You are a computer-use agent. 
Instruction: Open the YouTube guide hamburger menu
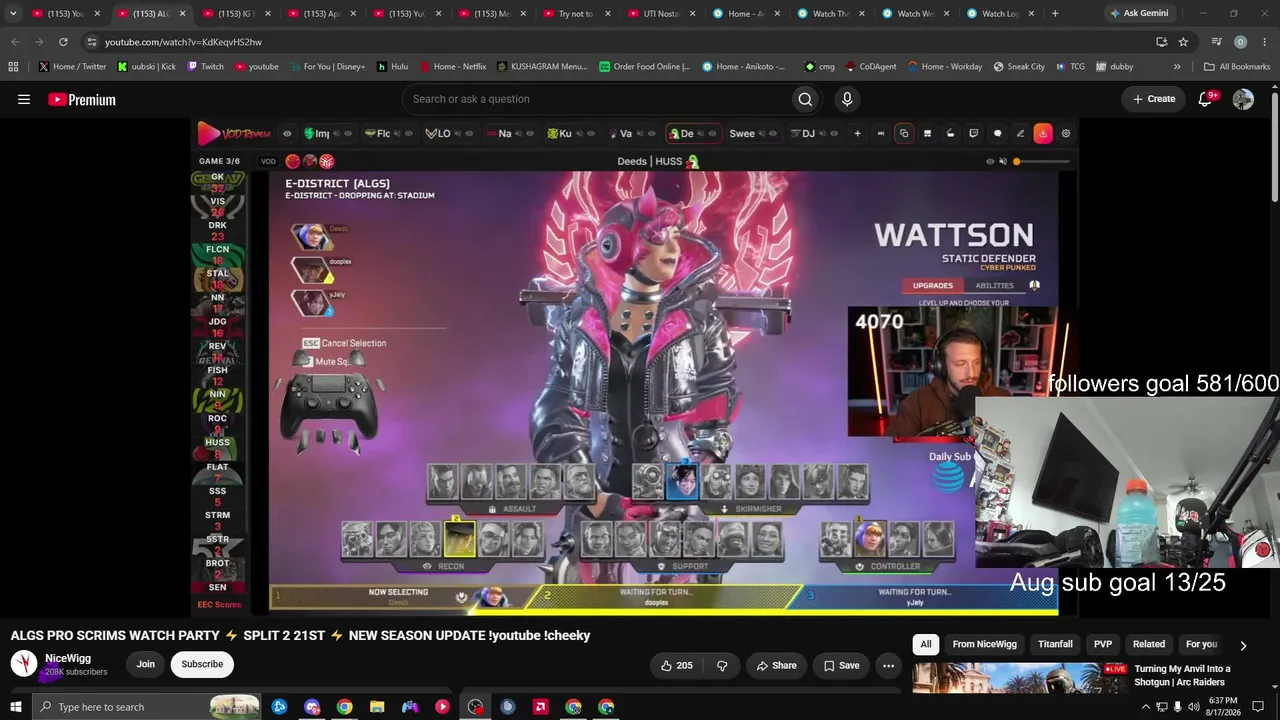click(x=24, y=99)
